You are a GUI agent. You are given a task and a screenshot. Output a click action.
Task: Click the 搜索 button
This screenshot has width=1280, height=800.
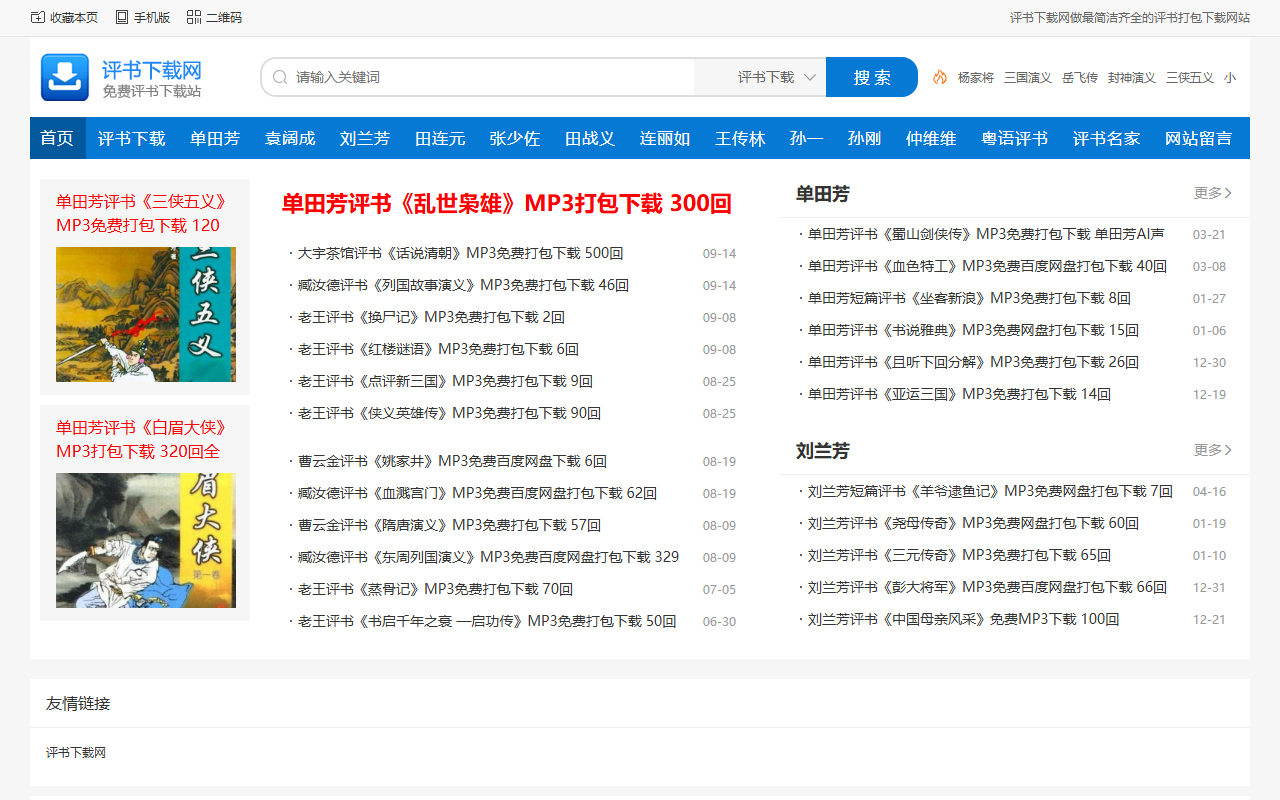click(872, 77)
